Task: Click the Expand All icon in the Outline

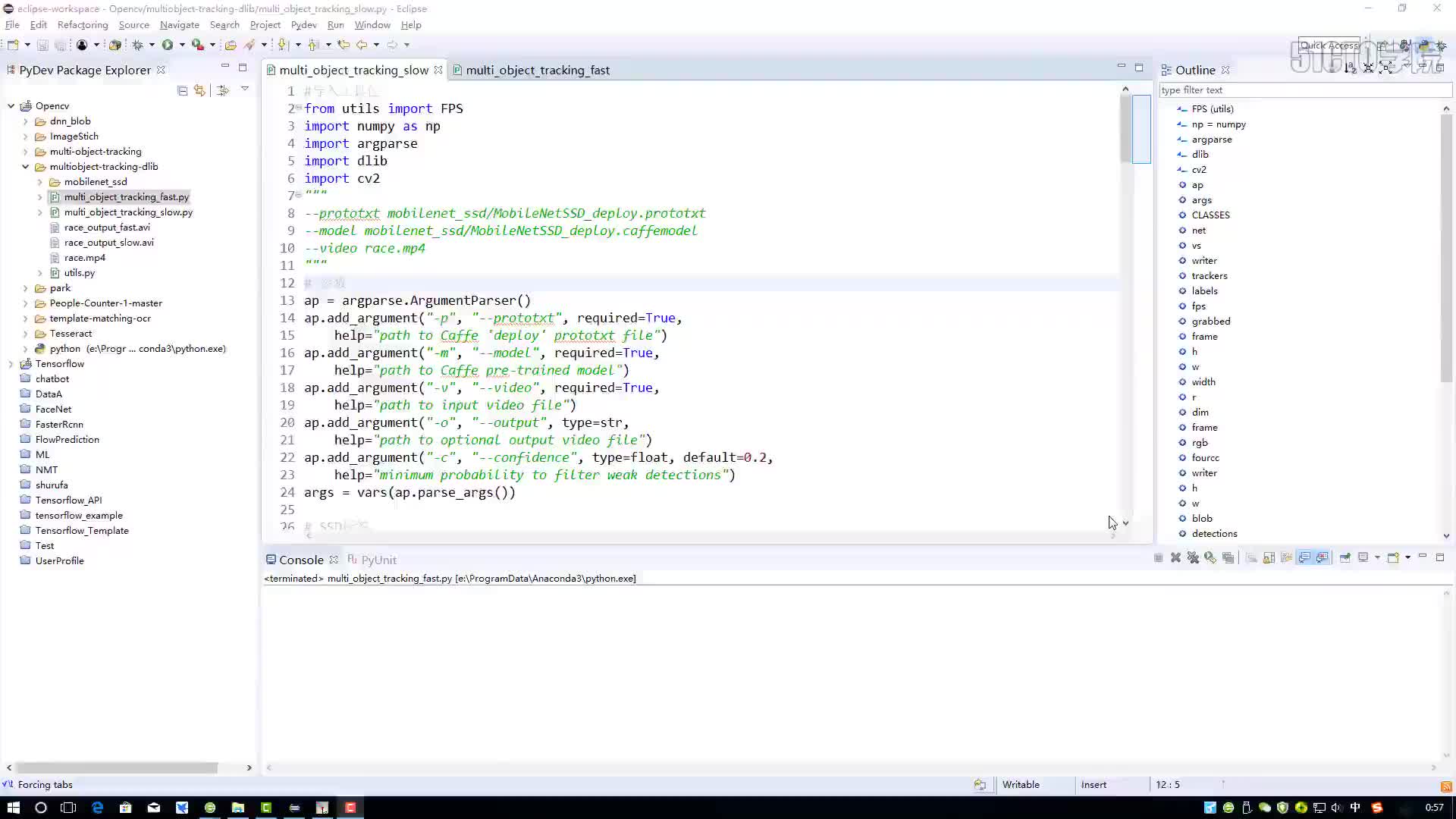Action: (x=1386, y=68)
